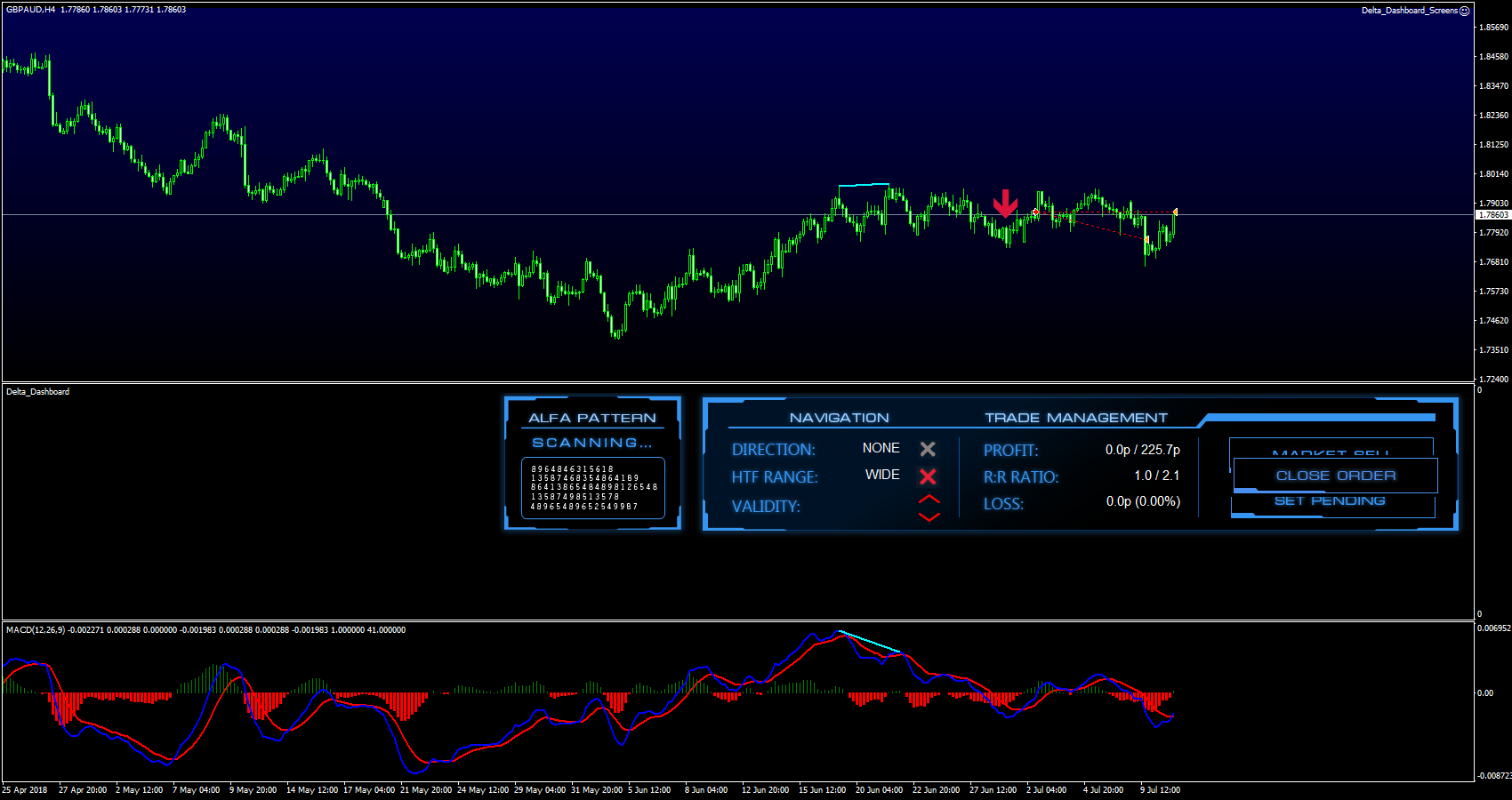
Task: Select the orange marker at lower dashed line end
Action: tap(1147, 239)
